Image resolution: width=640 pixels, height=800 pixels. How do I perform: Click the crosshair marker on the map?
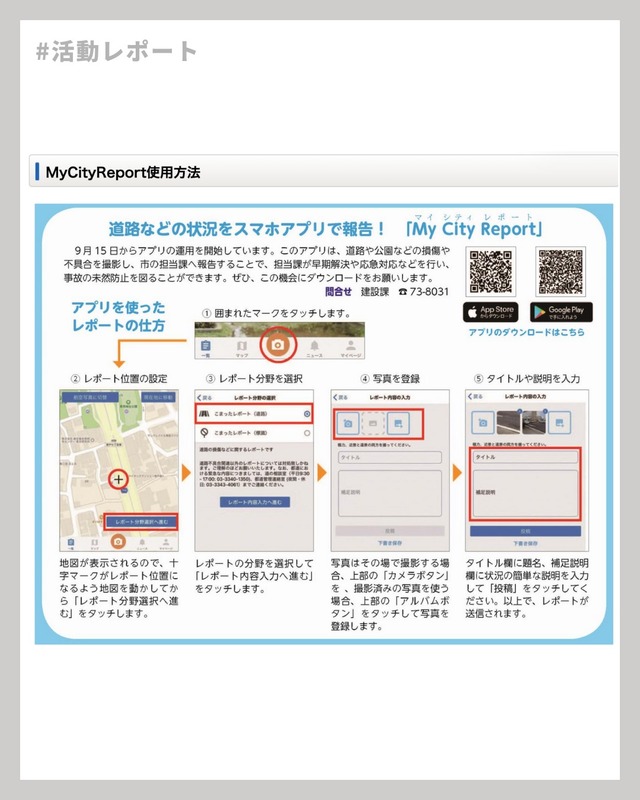tap(119, 480)
